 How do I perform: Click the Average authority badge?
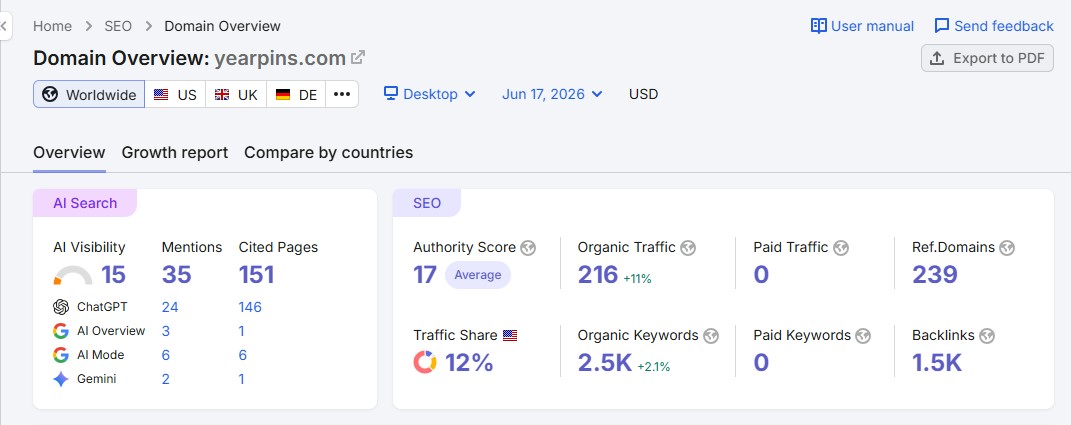click(478, 275)
